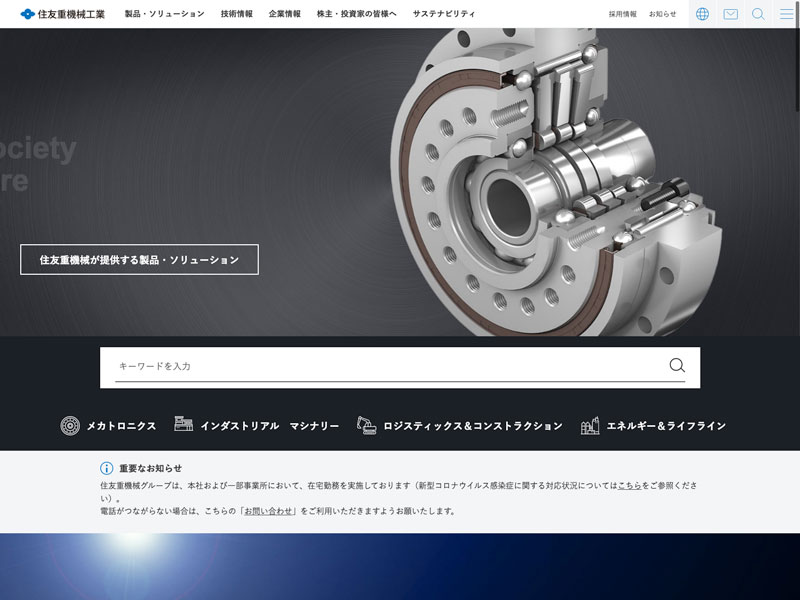Go to サステナビリティ section

(444, 14)
